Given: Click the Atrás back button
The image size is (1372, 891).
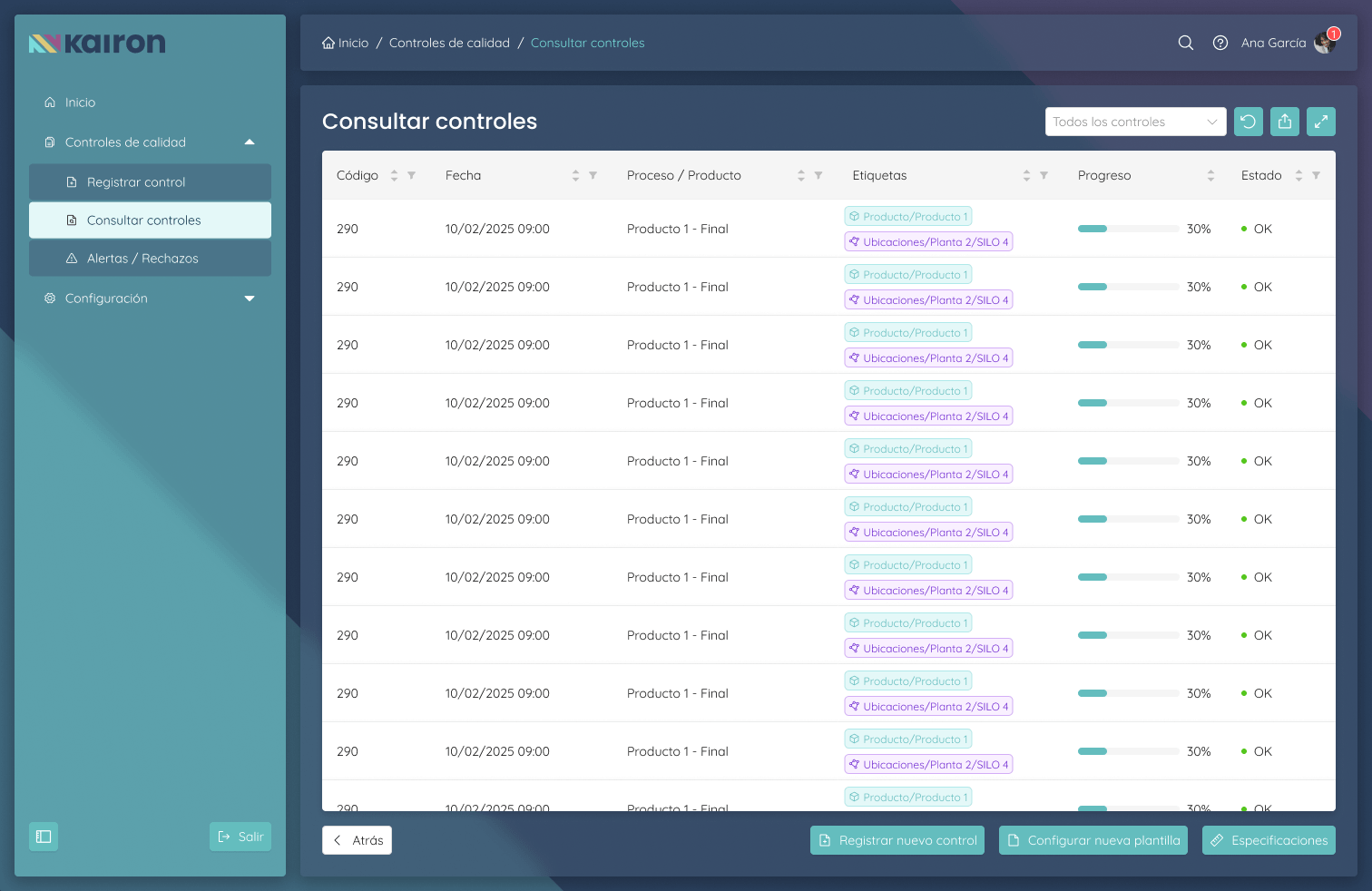Looking at the screenshot, I should tap(357, 840).
